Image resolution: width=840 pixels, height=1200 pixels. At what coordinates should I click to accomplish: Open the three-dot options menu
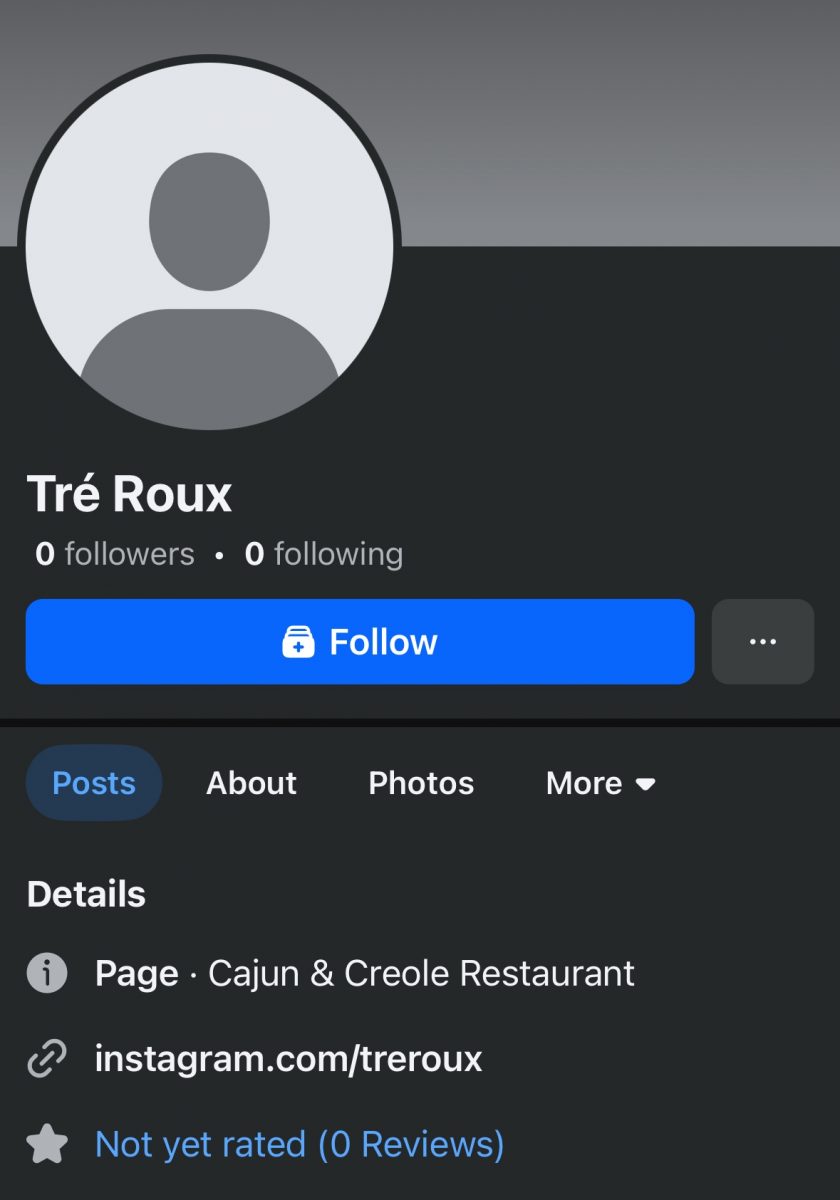click(763, 642)
